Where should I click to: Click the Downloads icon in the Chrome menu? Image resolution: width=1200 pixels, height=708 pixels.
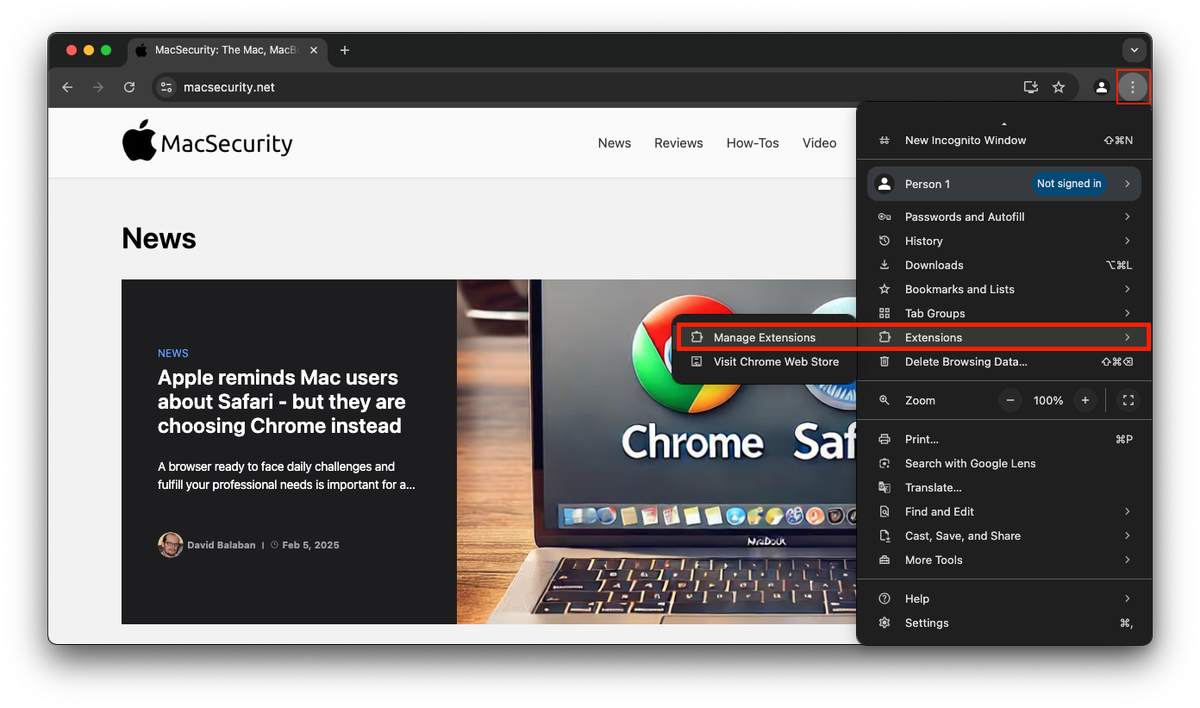pos(884,265)
